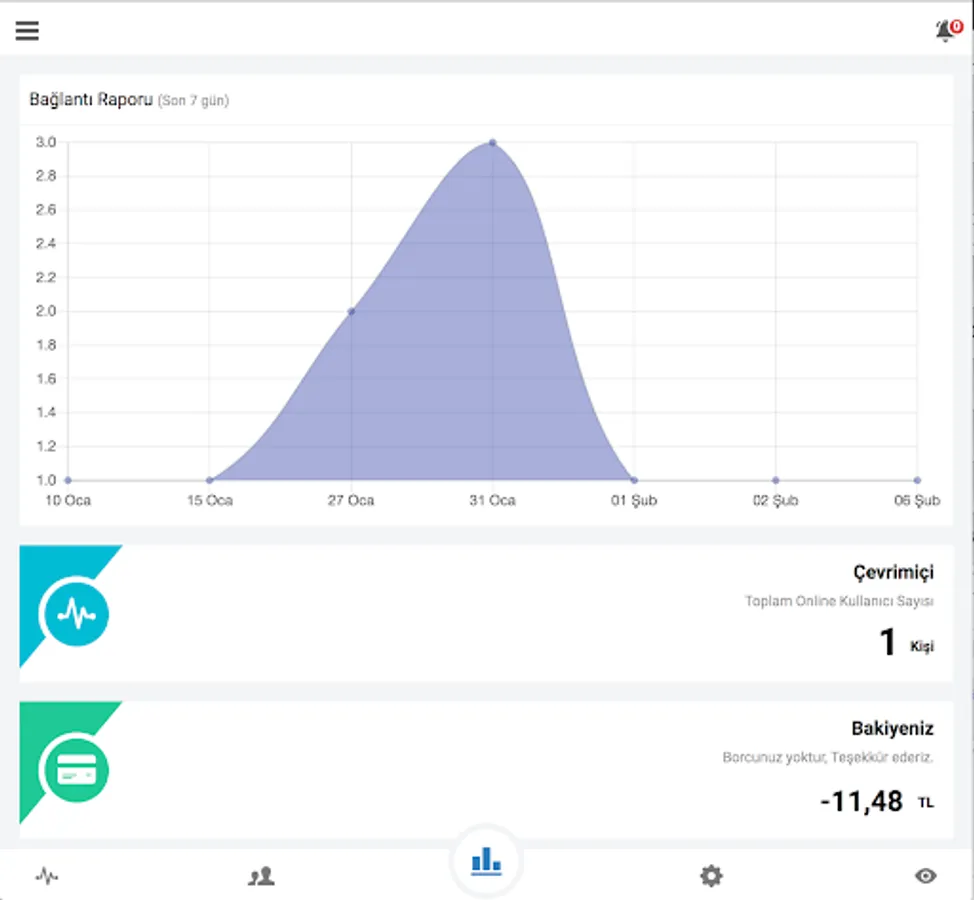
Task: Select the 10 Oca data point
Action: click(x=68, y=480)
